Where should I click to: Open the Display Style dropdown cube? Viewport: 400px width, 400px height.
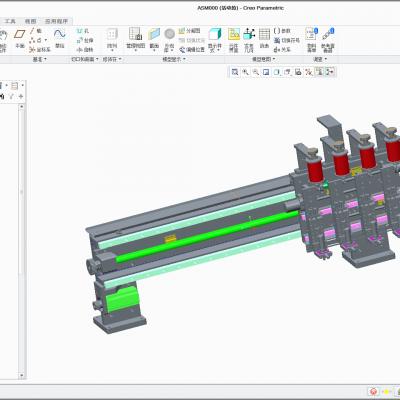click(215, 40)
